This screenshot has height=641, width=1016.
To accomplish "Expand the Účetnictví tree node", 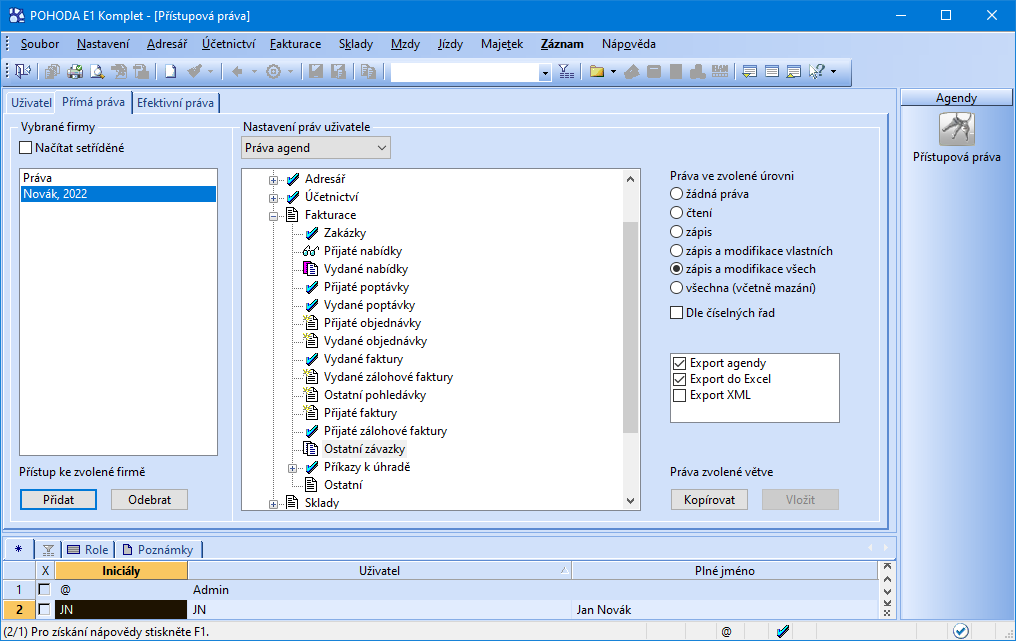I will point(273,198).
